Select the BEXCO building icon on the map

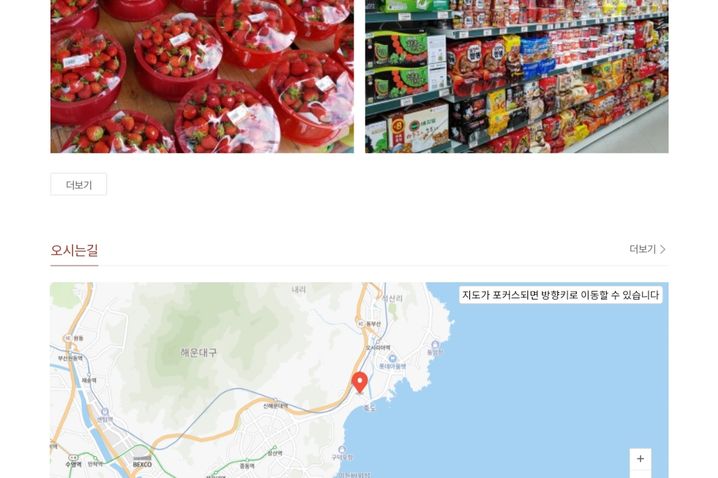point(142,458)
